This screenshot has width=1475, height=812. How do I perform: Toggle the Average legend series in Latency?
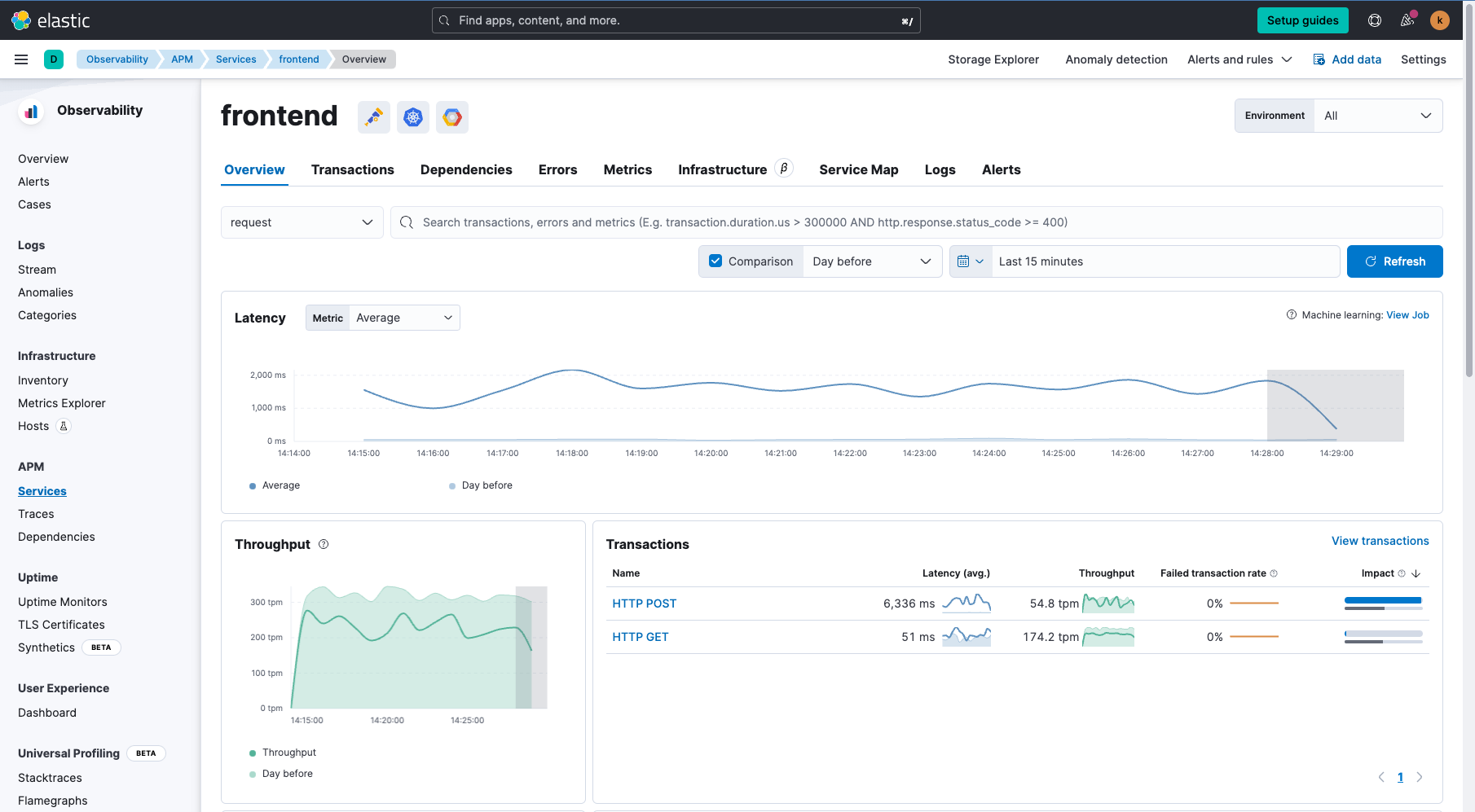280,485
